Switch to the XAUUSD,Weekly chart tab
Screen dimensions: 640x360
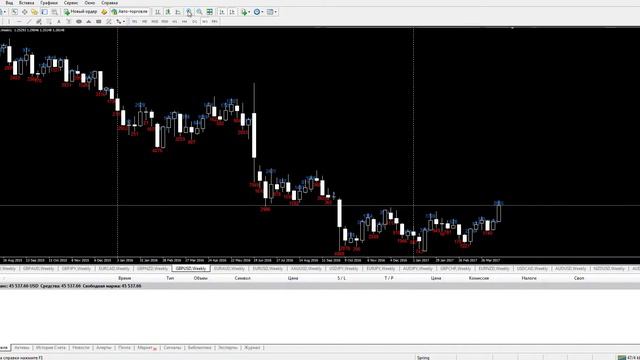306,269
